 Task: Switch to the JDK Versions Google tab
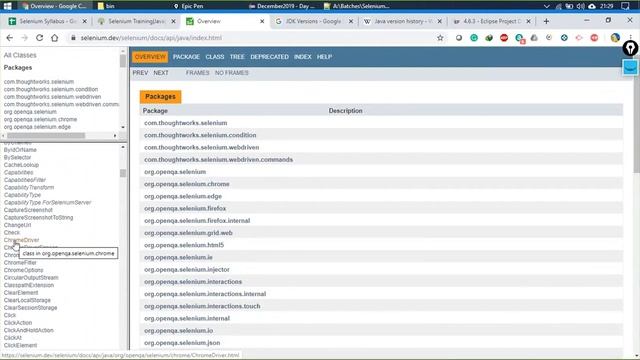313,21
